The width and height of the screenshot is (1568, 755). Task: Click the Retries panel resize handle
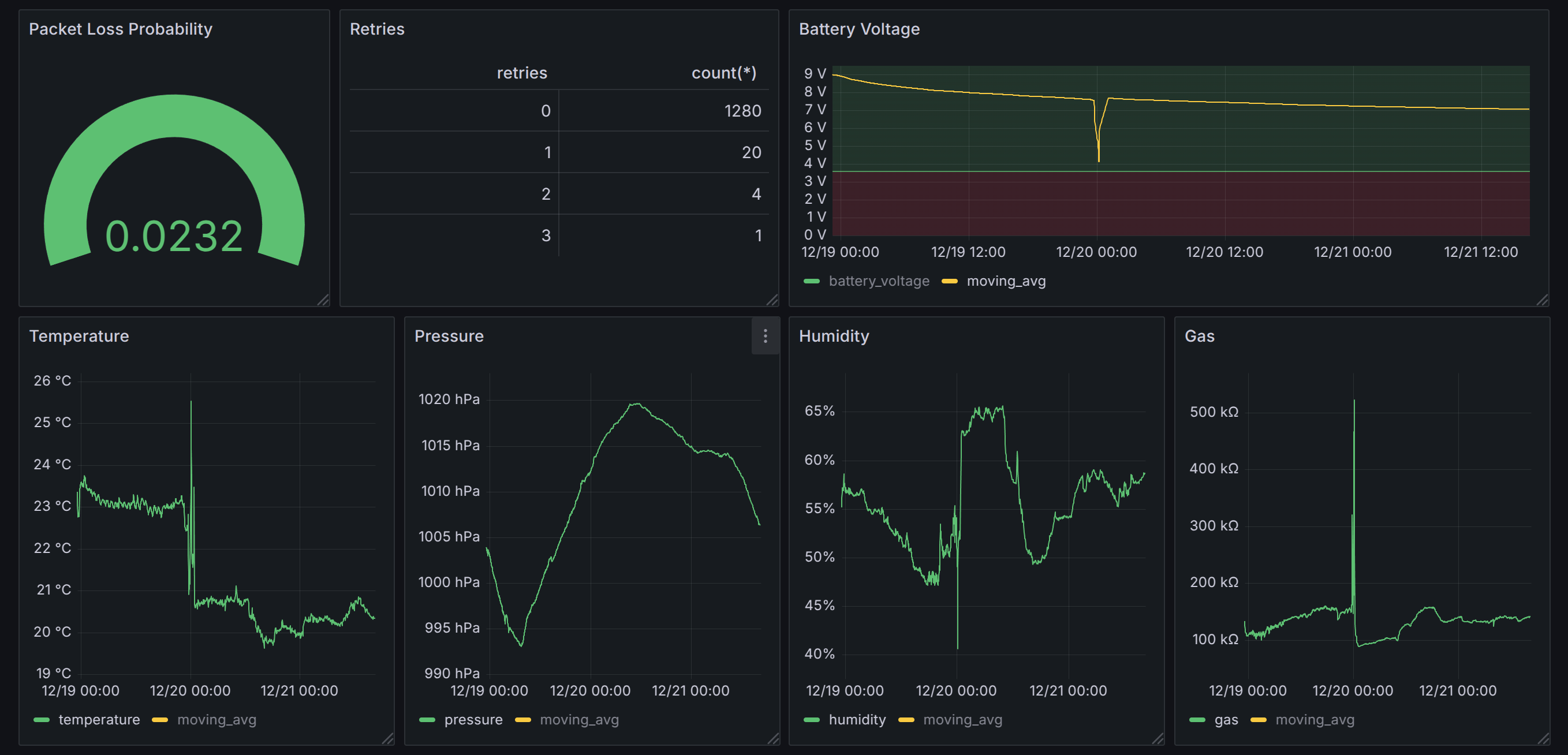[772, 300]
